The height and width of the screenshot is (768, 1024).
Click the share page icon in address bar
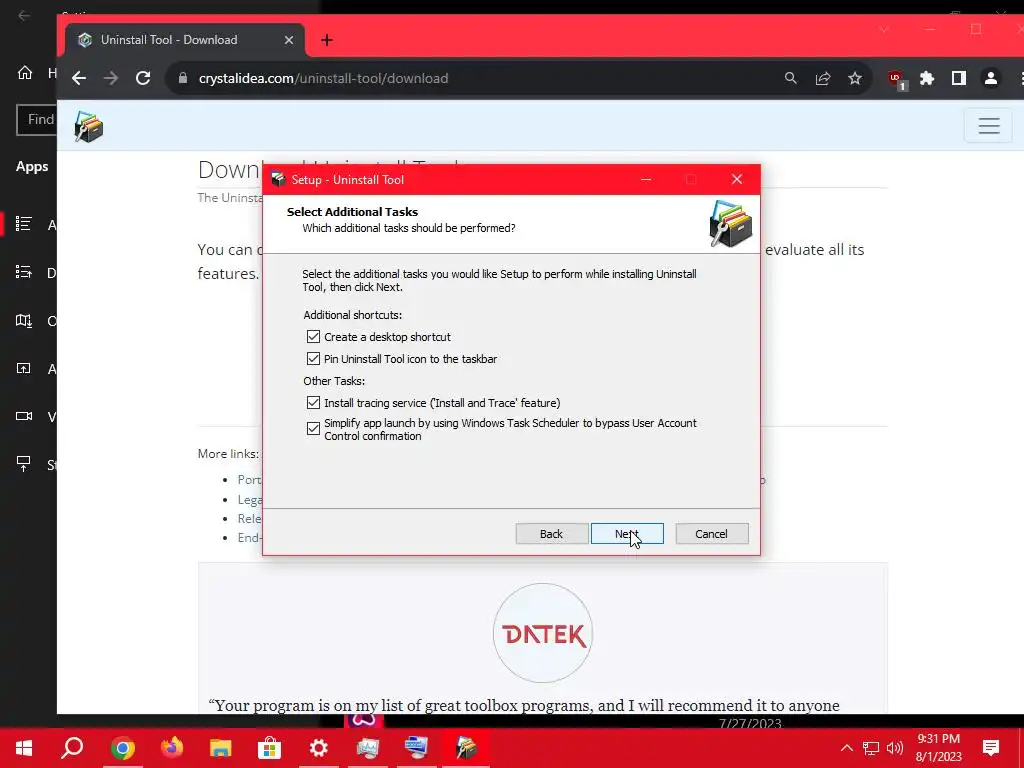[x=823, y=78]
